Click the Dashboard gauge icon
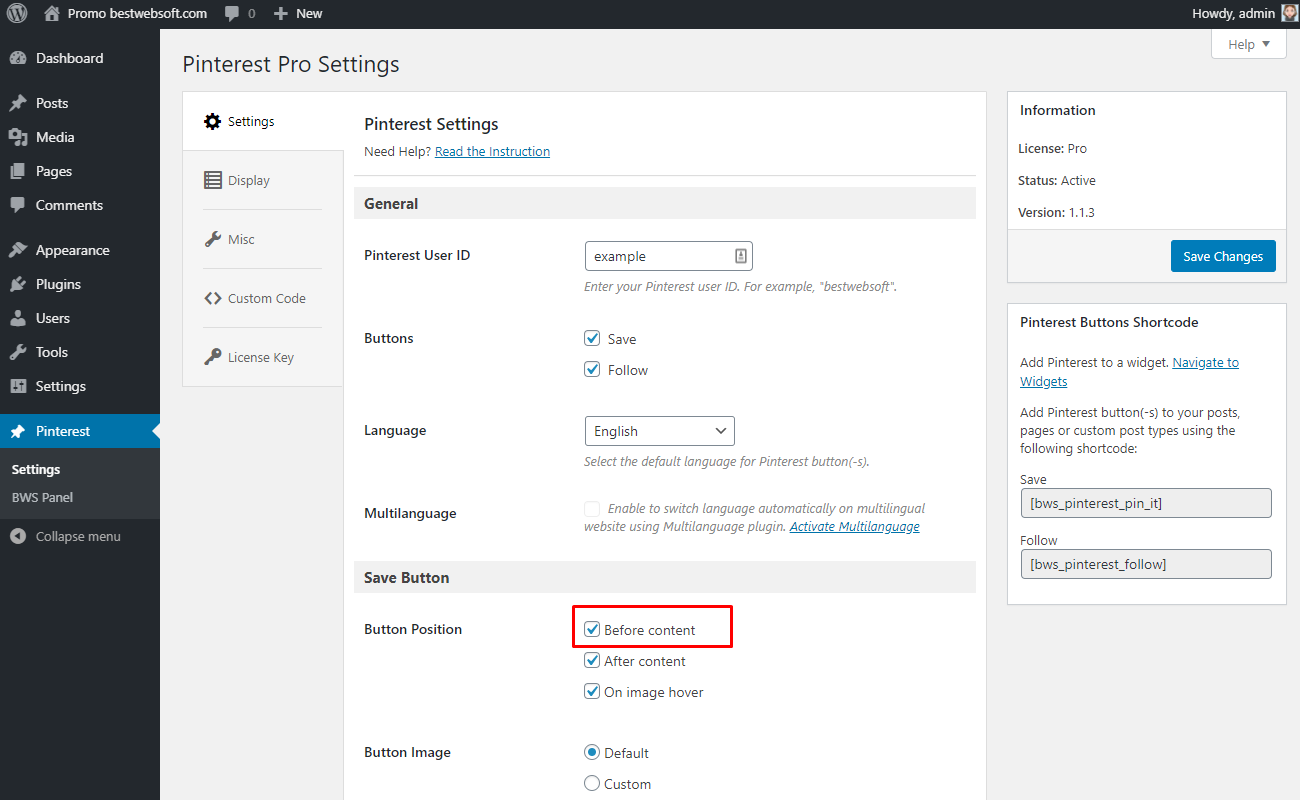1300x800 pixels. (18, 58)
